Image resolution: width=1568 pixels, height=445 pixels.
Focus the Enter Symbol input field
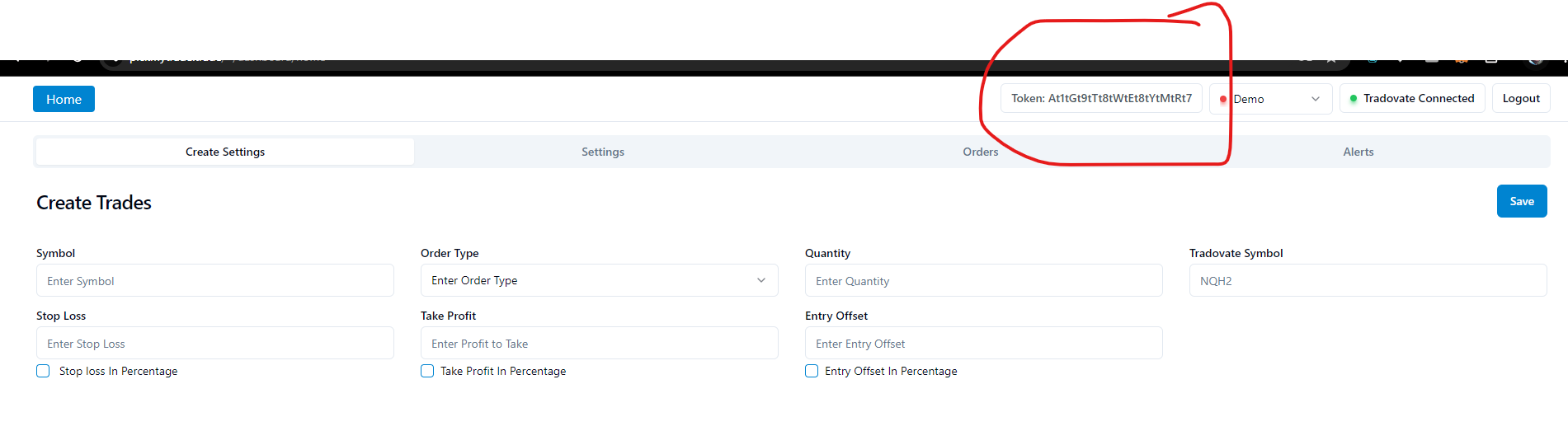pos(215,280)
